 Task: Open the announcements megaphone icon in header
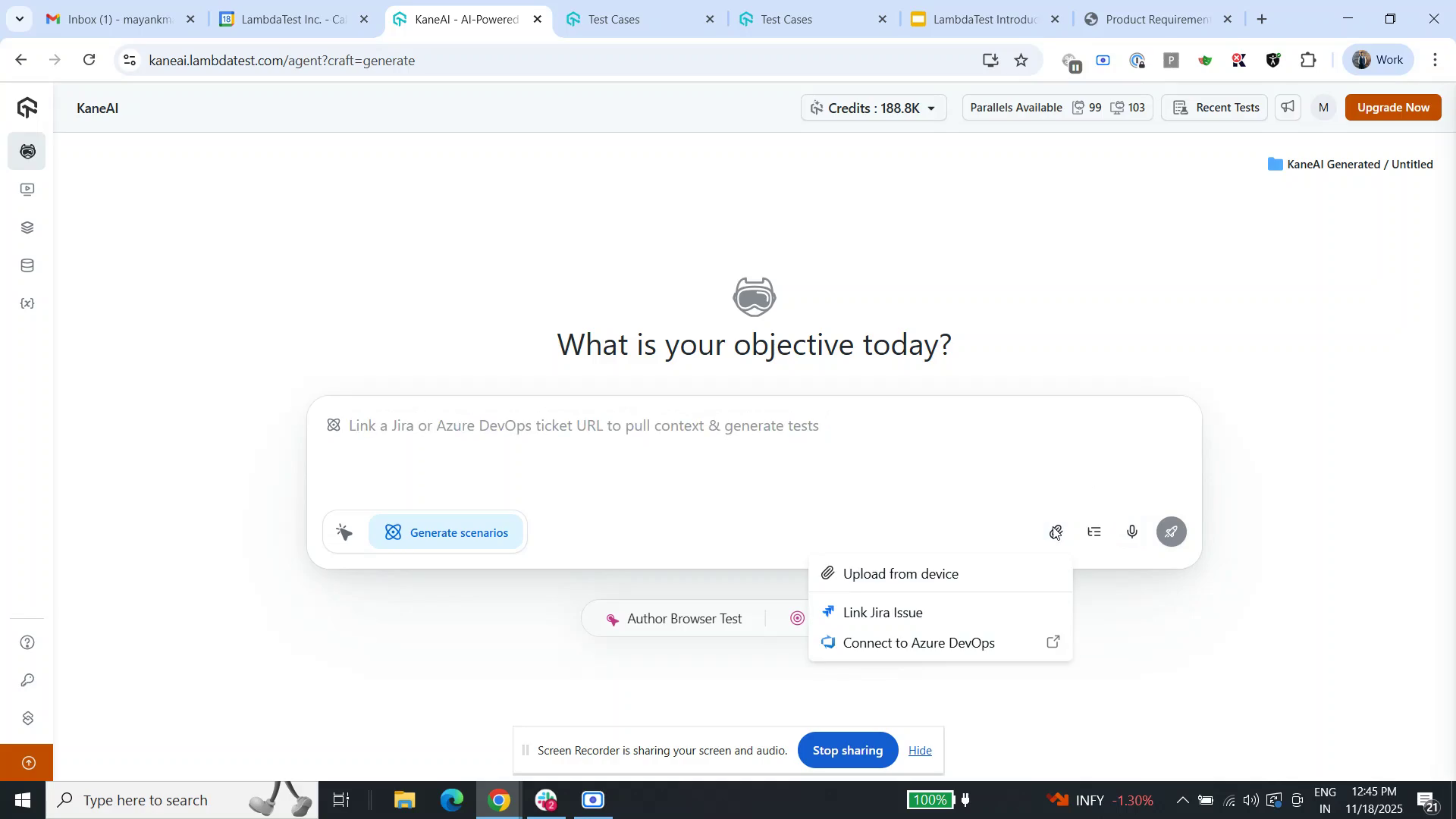(1287, 107)
